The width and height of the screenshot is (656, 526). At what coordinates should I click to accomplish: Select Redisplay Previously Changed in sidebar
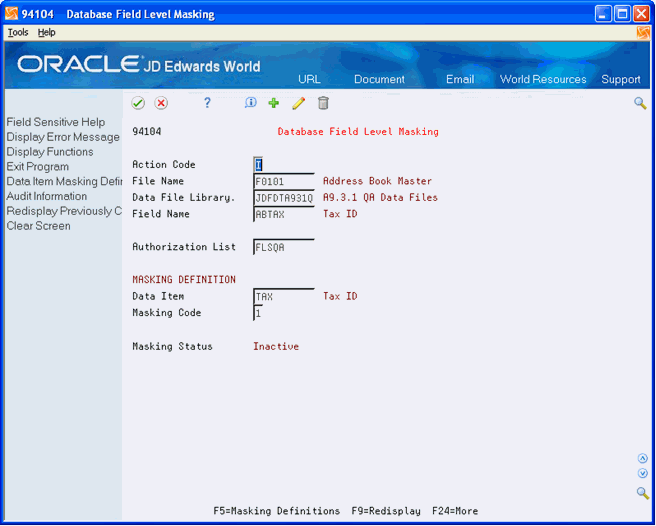[x=64, y=211]
